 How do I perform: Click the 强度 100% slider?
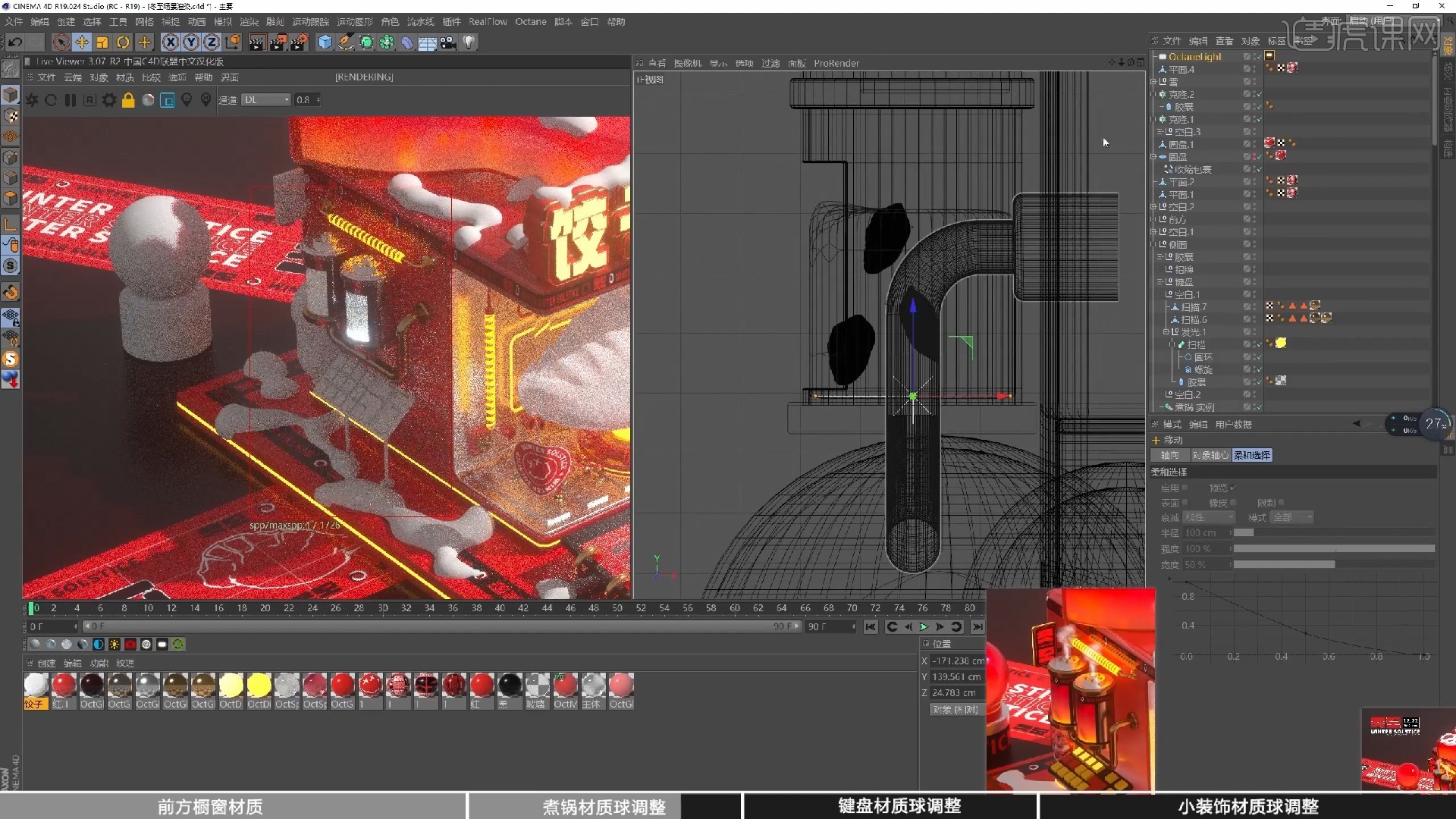1334,549
